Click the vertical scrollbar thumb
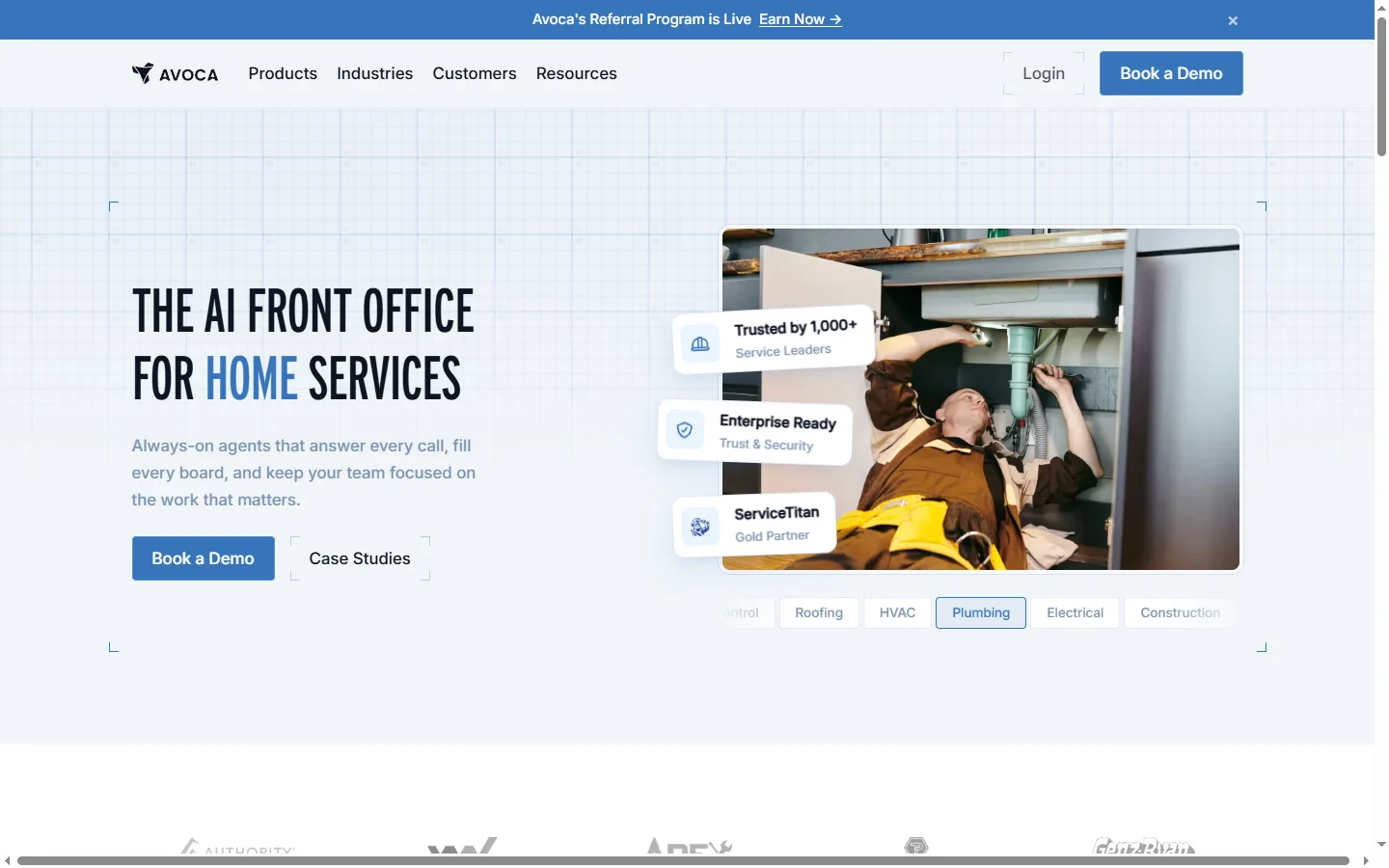1389x868 pixels. pyautogui.click(x=1381, y=85)
